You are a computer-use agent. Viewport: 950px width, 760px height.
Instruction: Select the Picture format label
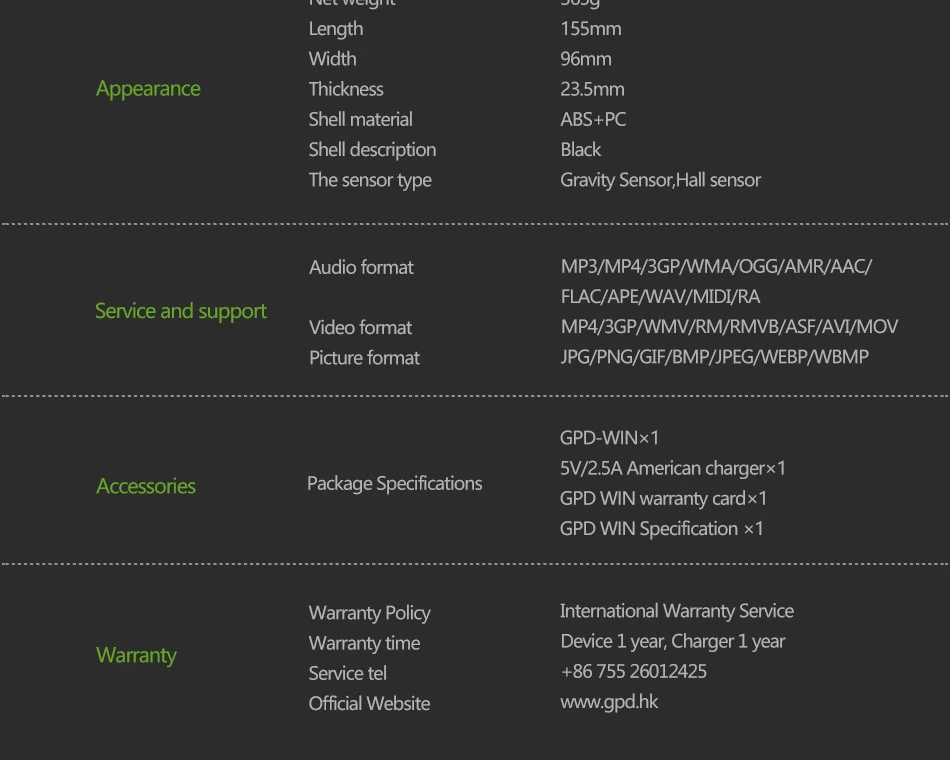[364, 358]
